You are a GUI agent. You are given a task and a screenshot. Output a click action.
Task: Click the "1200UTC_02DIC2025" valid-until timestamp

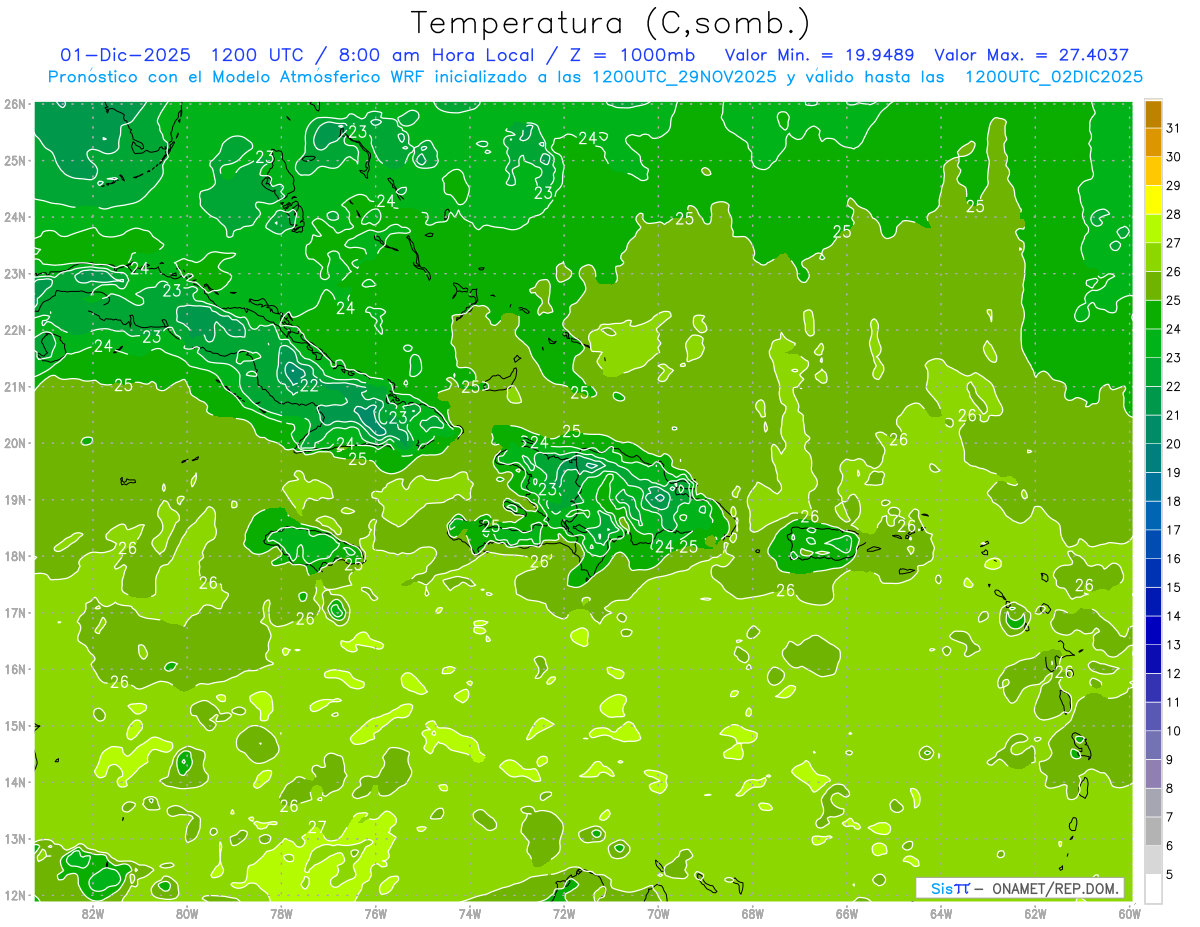coord(1055,77)
